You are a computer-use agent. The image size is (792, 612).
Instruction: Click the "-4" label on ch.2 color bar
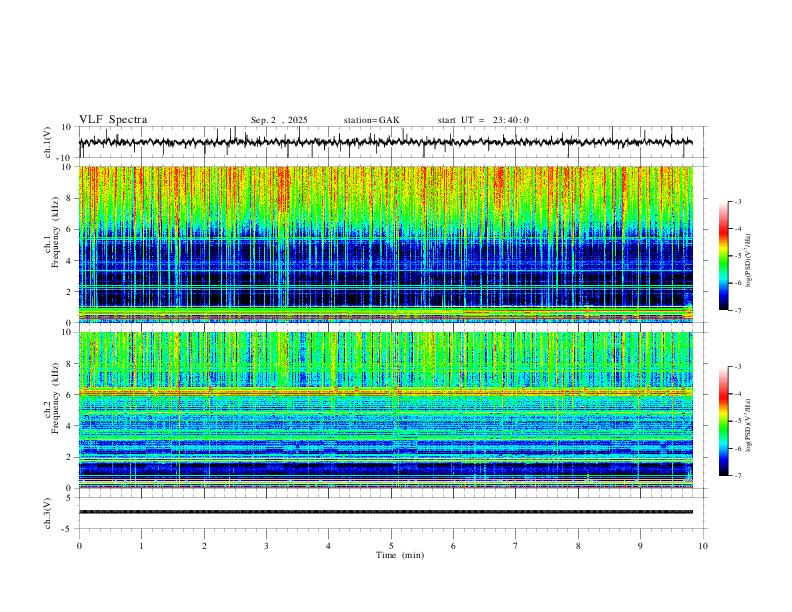[738, 394]
